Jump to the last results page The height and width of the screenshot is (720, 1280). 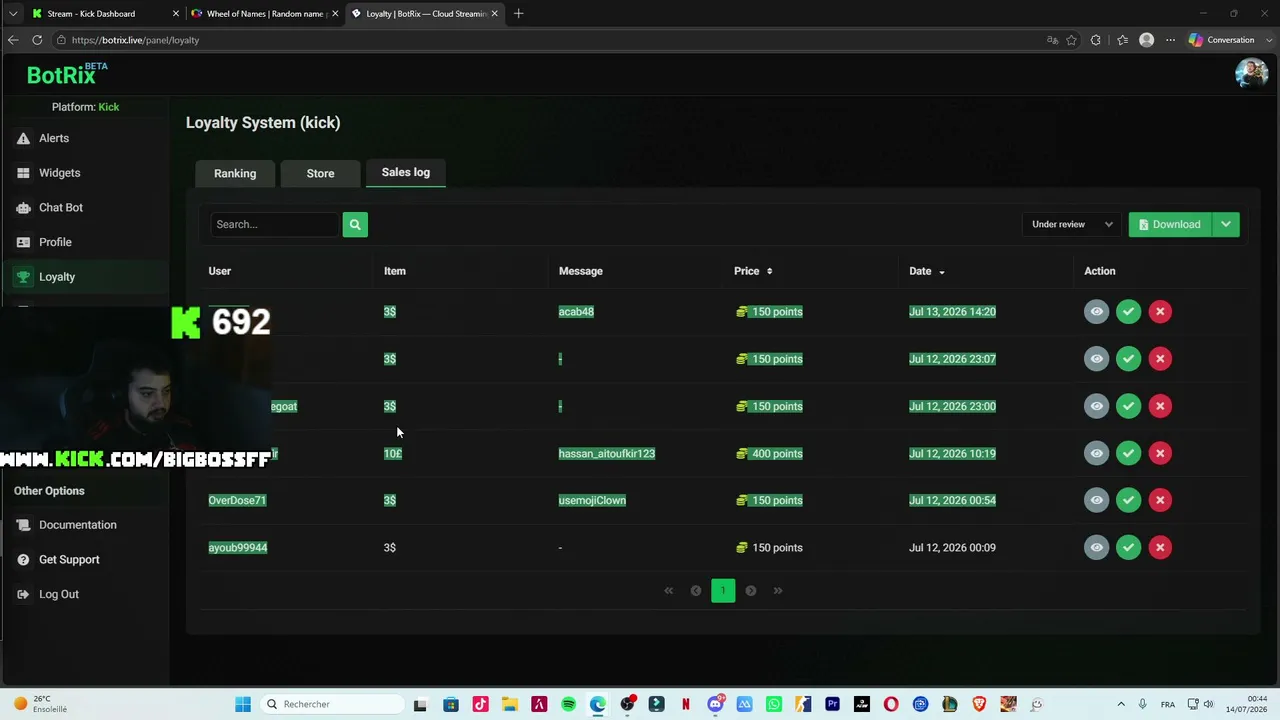tap(778, 591)
